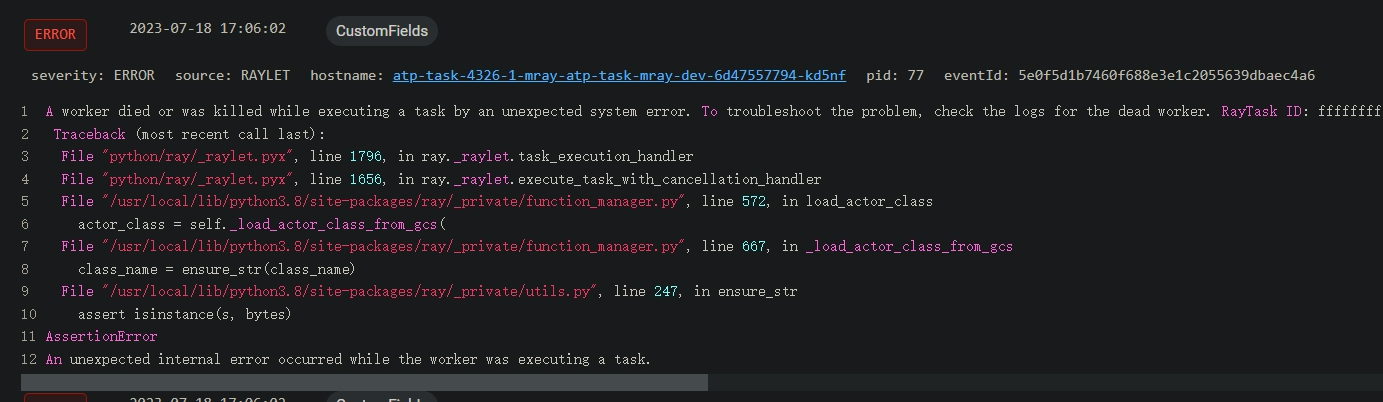Click line 5 mentioning load_actor_class, line 572
This screenshot has height=402, width=1383.
497,201
